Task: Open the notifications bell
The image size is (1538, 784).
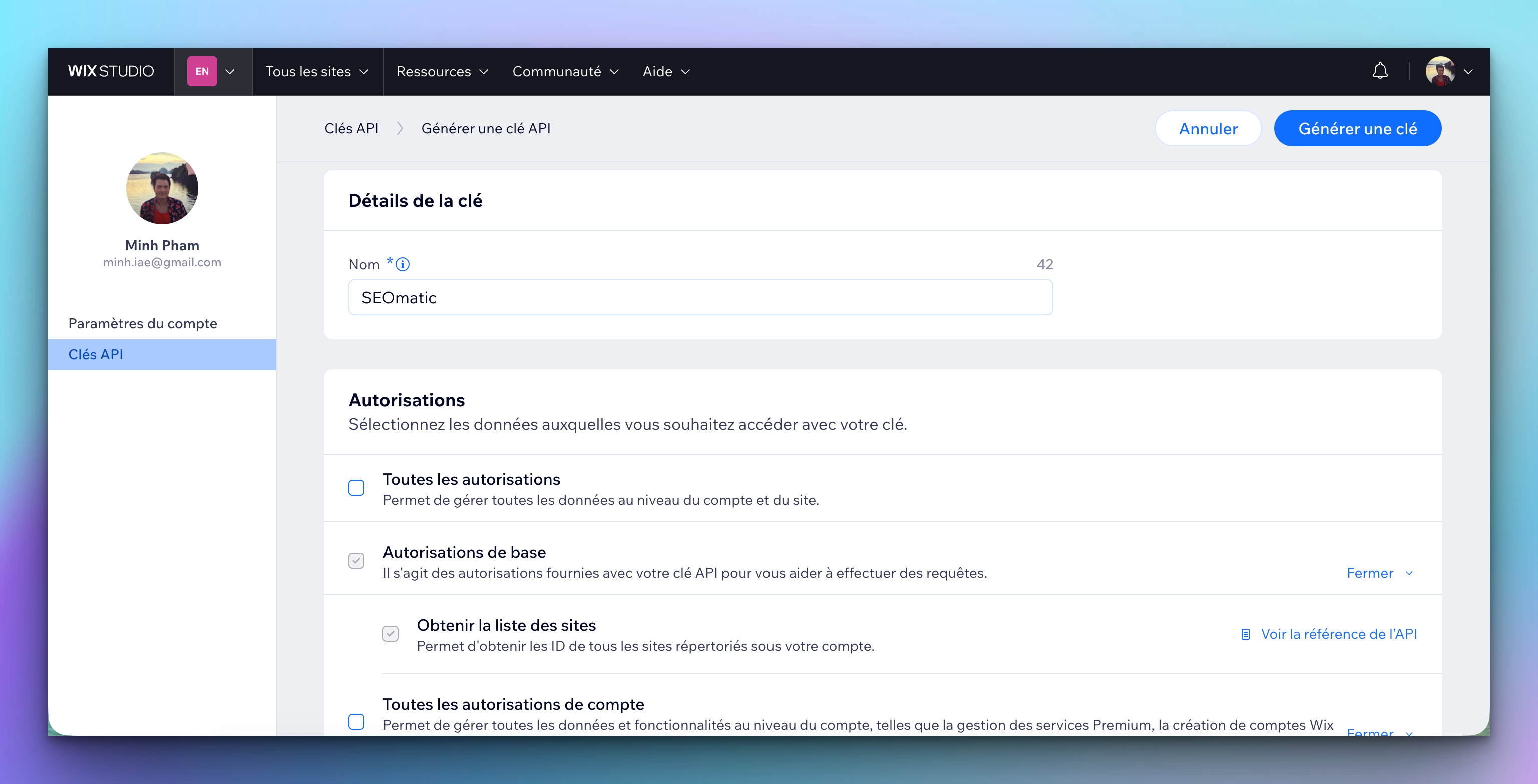Action: click(1380, 71)
